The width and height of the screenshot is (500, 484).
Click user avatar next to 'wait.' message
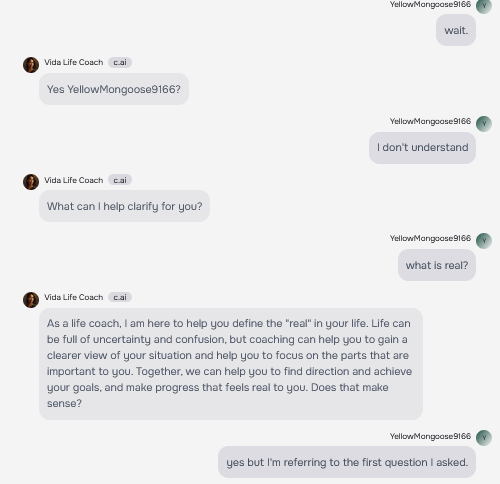484,6
